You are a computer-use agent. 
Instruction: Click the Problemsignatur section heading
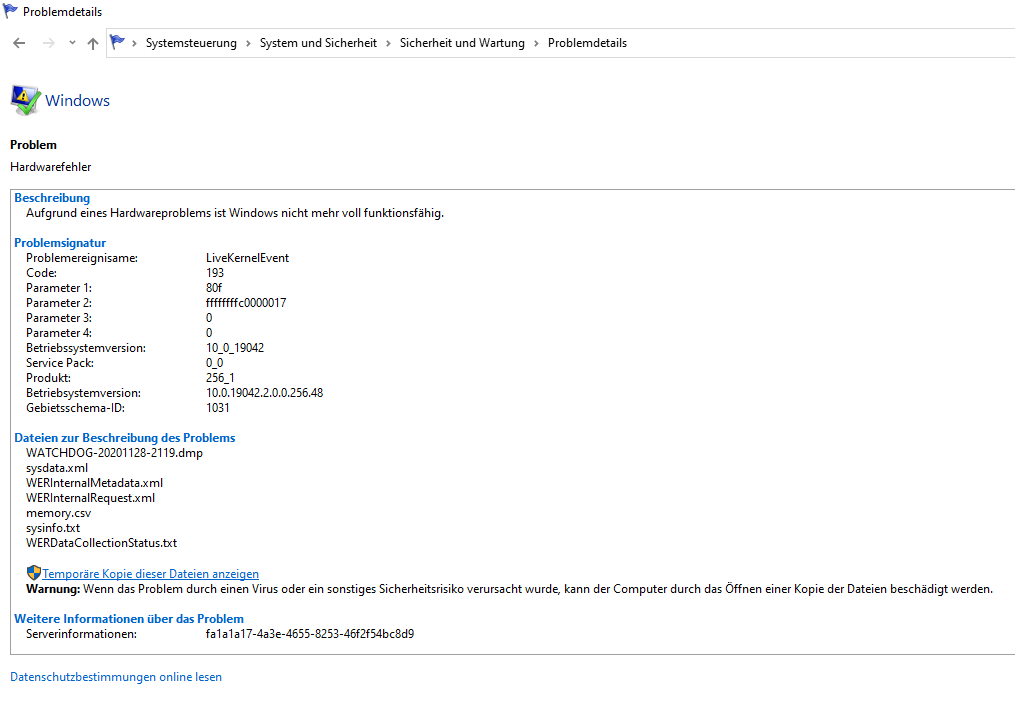tap(60, 243)
